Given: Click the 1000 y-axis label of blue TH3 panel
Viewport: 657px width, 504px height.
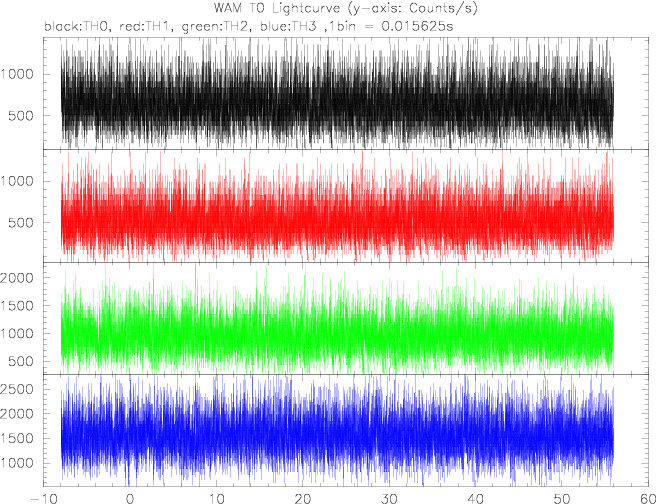Looking at the screenshot, I should pyautogui.click(x=17, y=463).
